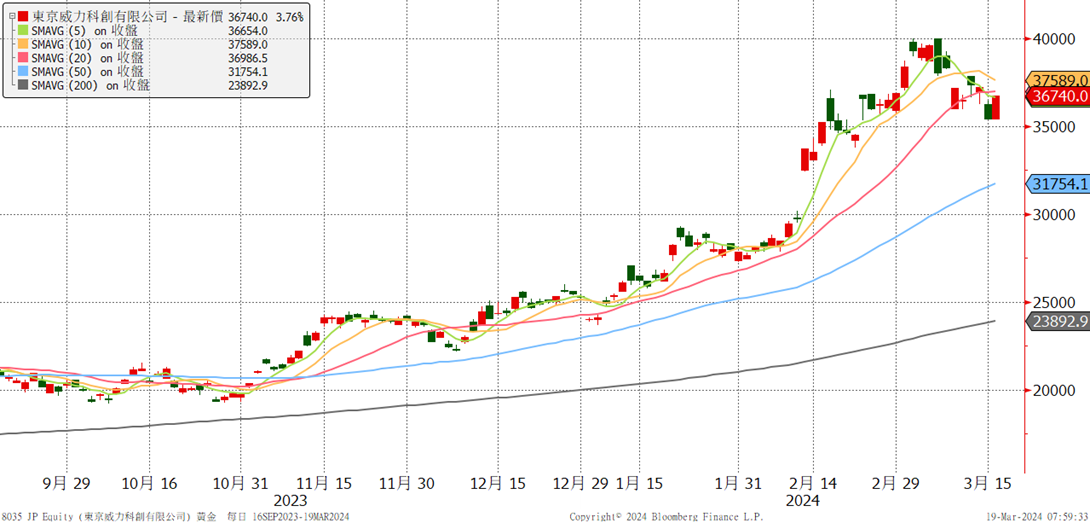Click the gray SMAVG (200) color swatch
Screen dimensions: 1090x523
pyautogui.click(x=24, y=86)
